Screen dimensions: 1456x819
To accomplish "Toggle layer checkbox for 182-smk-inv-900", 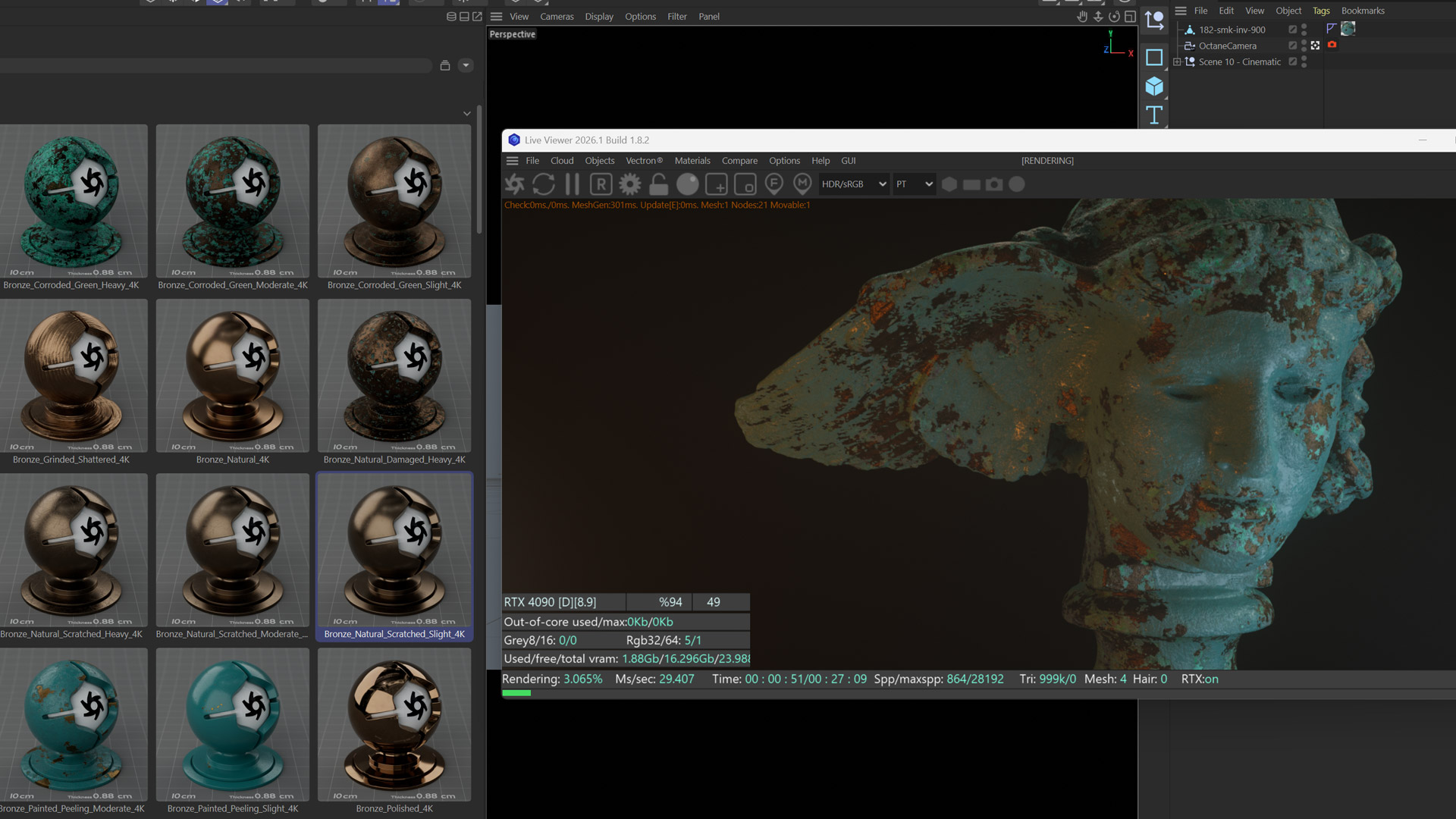I will [x=1293, y=30].
